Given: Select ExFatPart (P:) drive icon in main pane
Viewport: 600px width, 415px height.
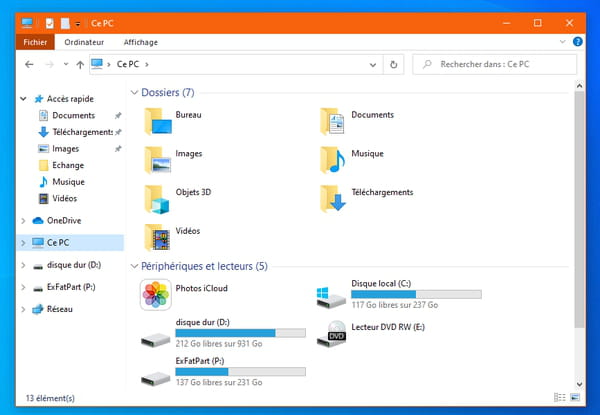Looking at the screenshot, I should pyautogui.click(x=155, y=379).
